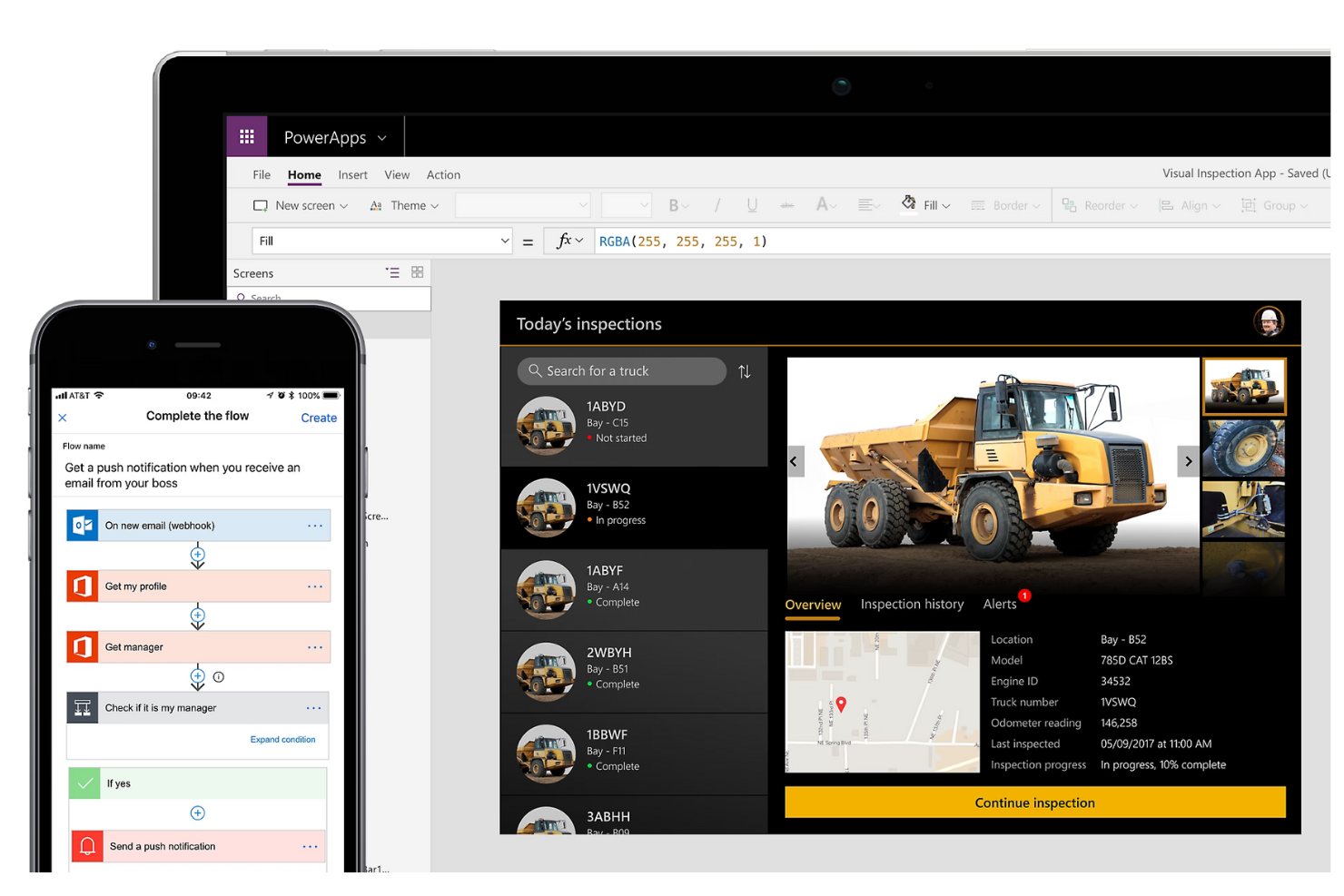Viewport: 1344px width, 896px height.
Task: Select the Get my profile step
Action: (x=198, y=586)
